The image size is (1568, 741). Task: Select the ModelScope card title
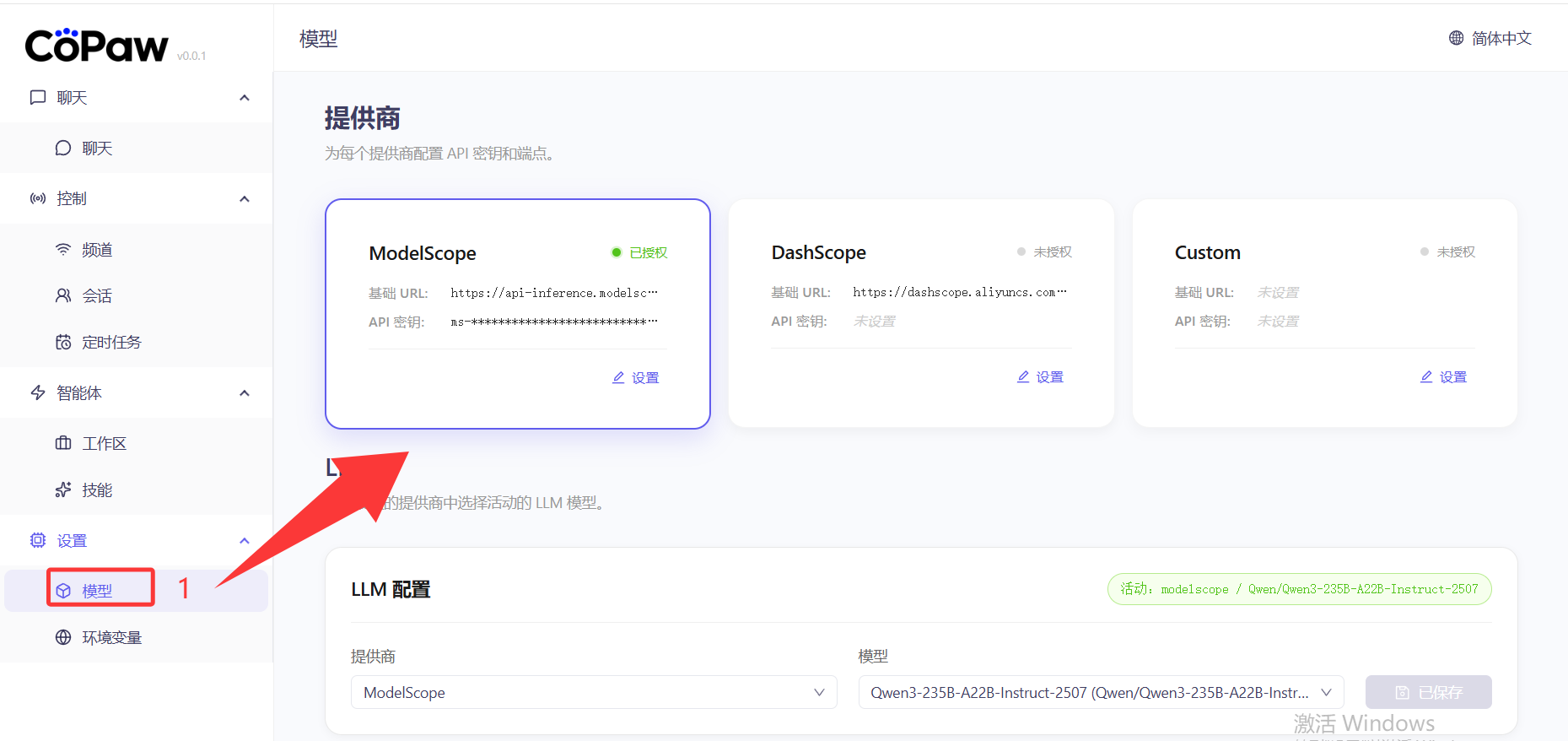pyautogui.click(x=423, y=253)
